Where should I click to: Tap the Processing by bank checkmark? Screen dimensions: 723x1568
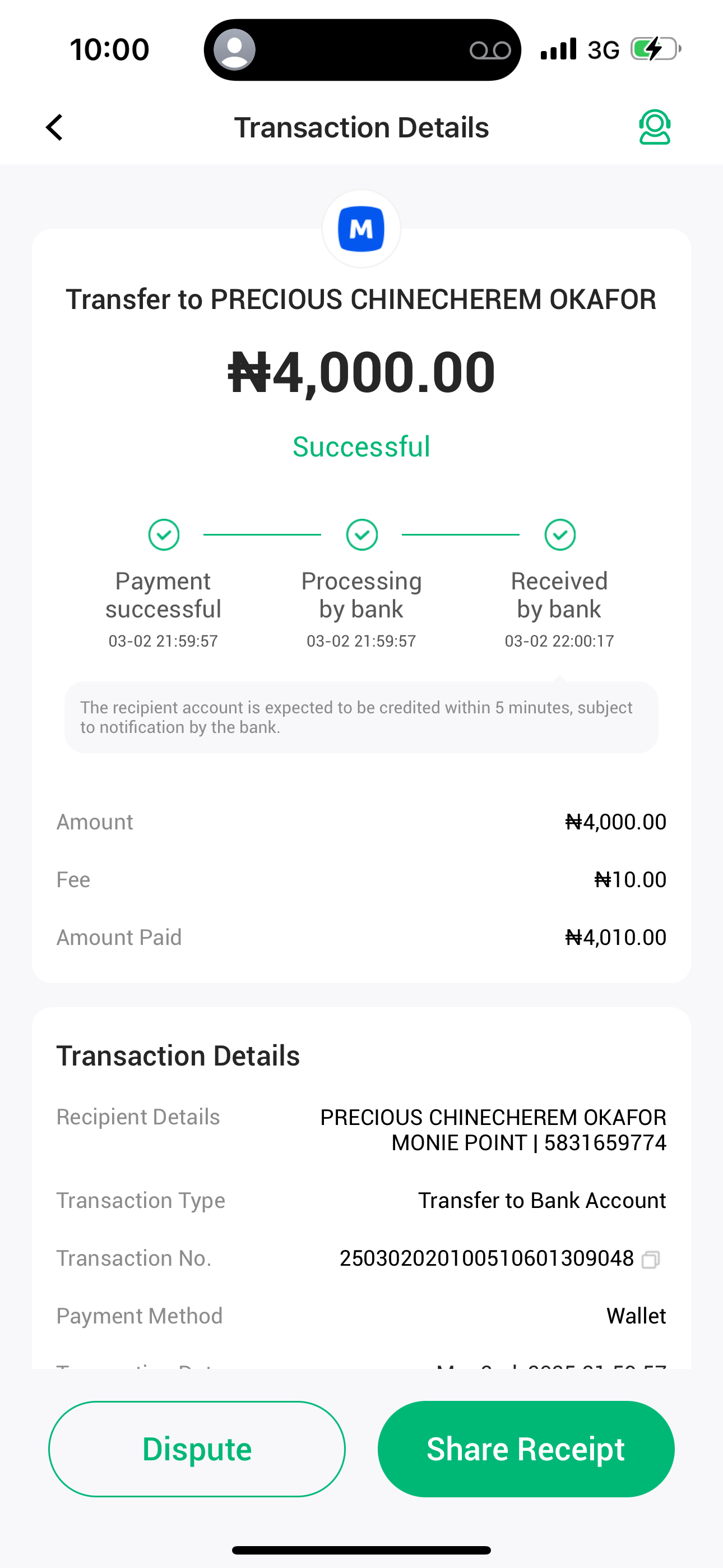pos(361,535)
